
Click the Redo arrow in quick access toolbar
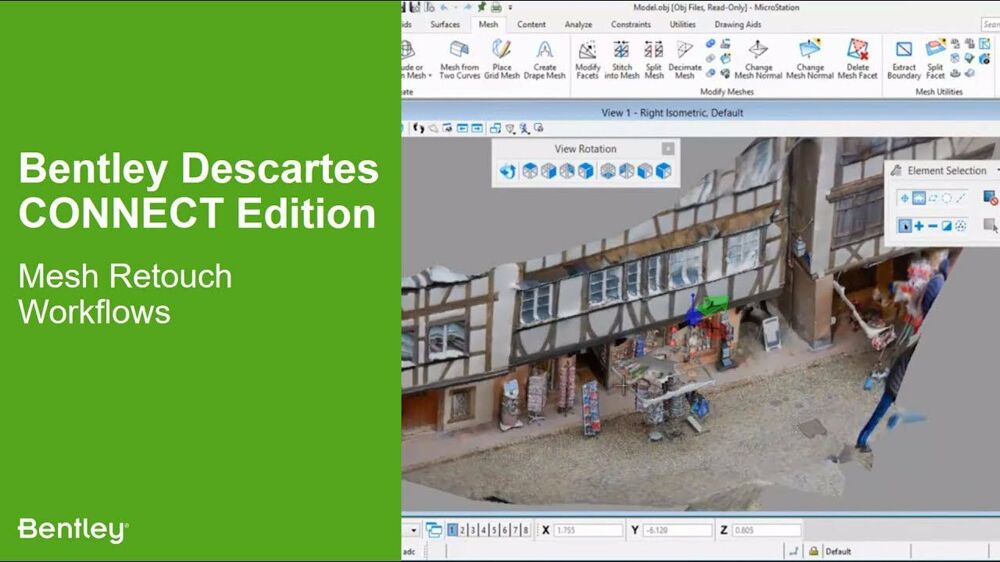(x=467, y=7)
